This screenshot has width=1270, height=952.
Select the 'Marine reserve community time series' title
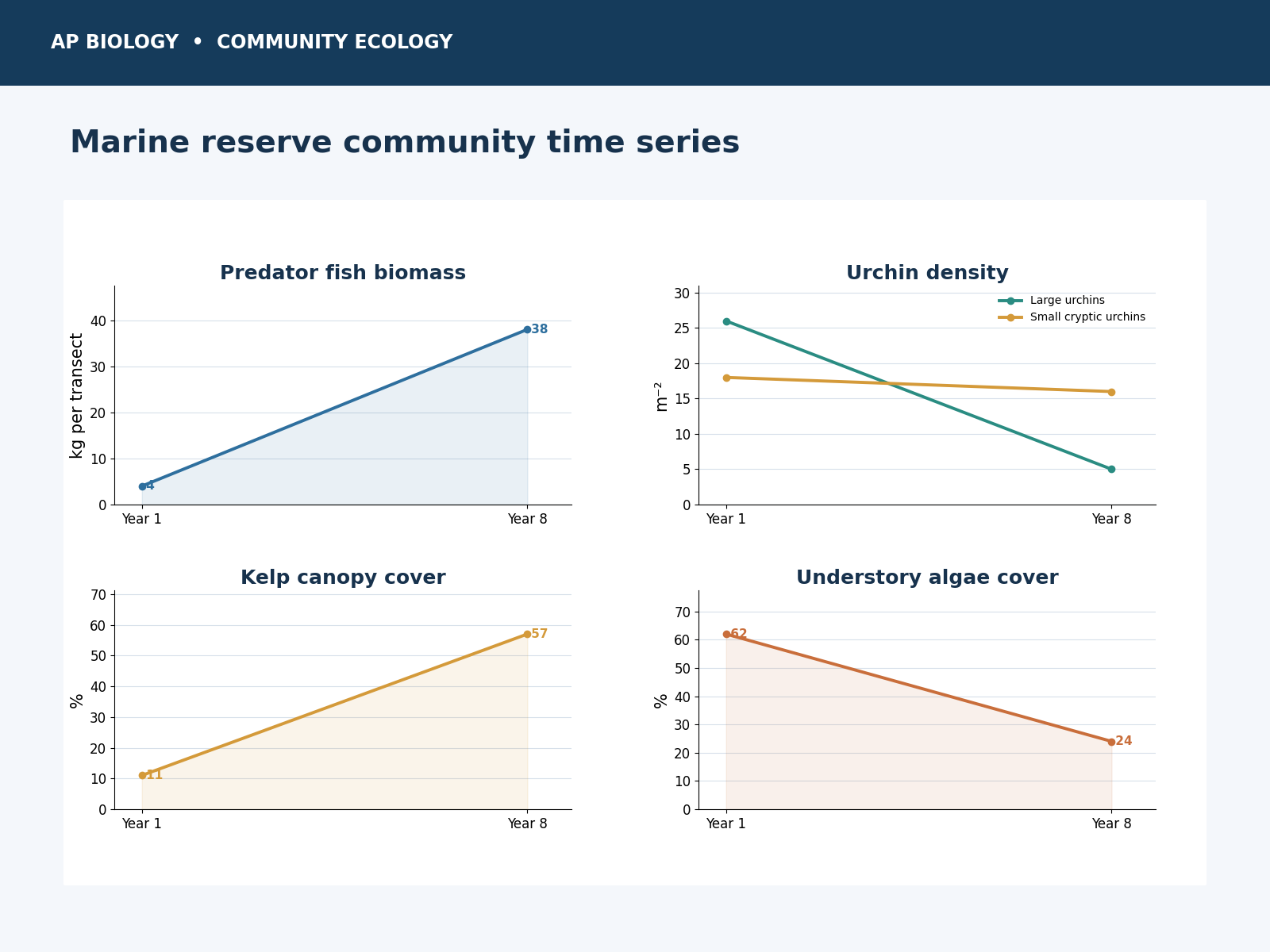click(x=405, y=143)
